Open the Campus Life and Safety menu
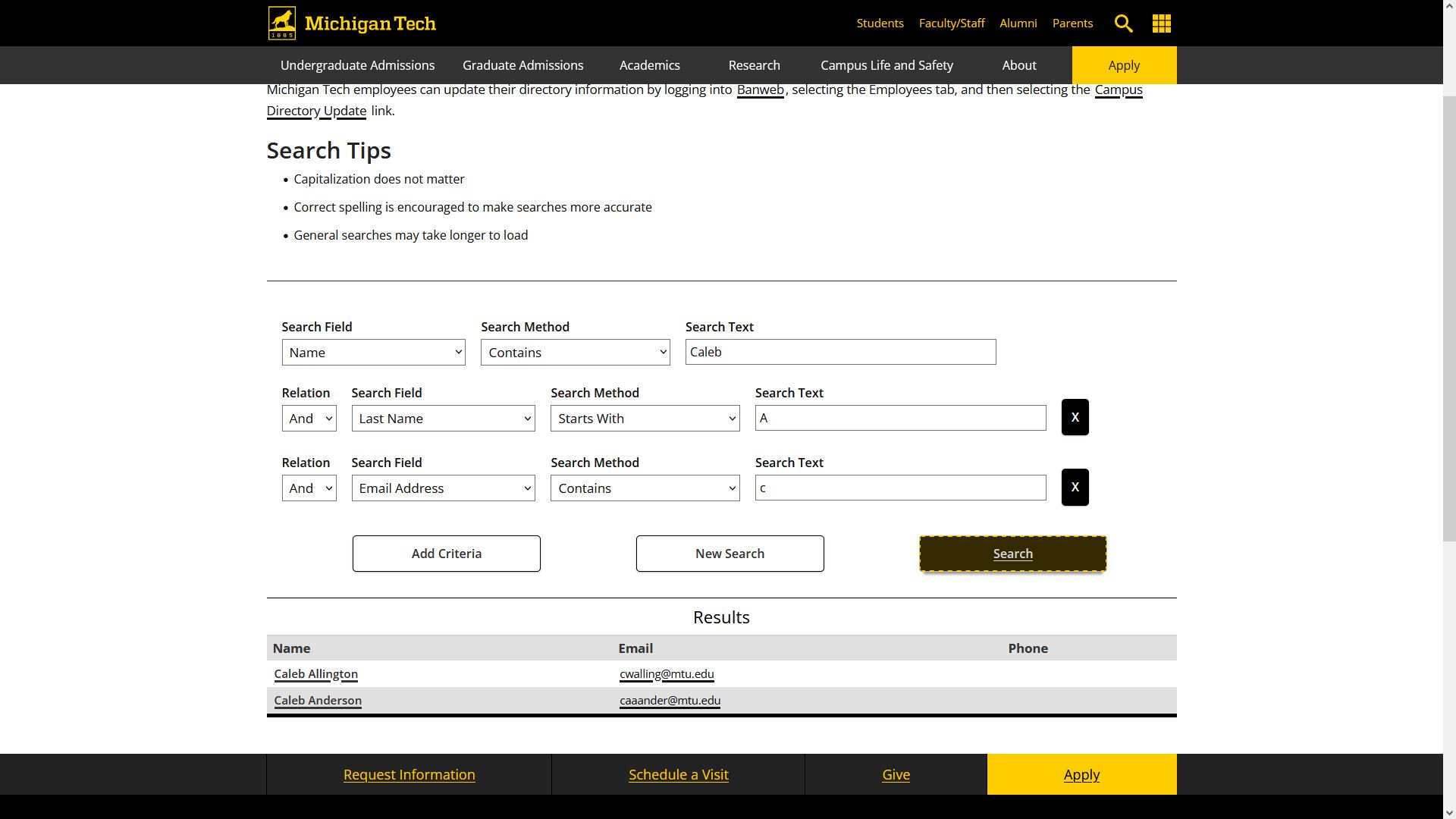 [x=886, y=65]
